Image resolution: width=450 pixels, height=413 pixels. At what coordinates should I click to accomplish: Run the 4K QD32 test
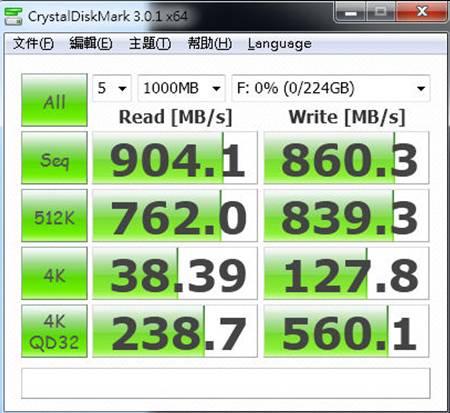click(x=54, y=331)
